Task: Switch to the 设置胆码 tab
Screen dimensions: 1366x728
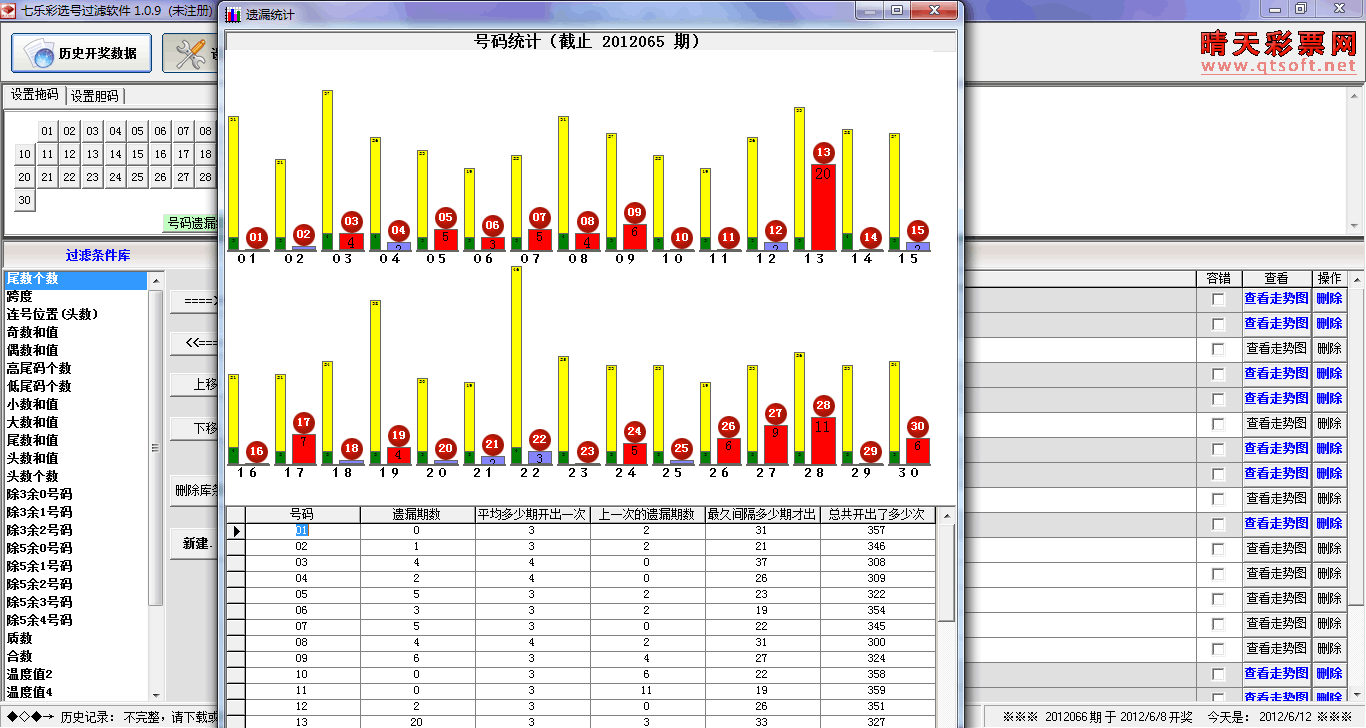Action: [x=94, y=96]
